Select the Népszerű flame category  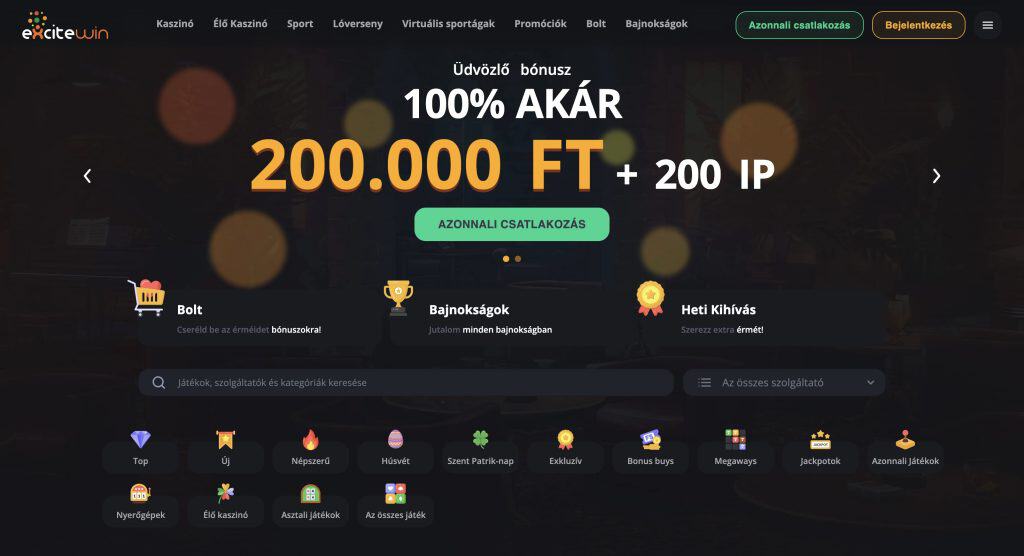(x=310, y=450)
